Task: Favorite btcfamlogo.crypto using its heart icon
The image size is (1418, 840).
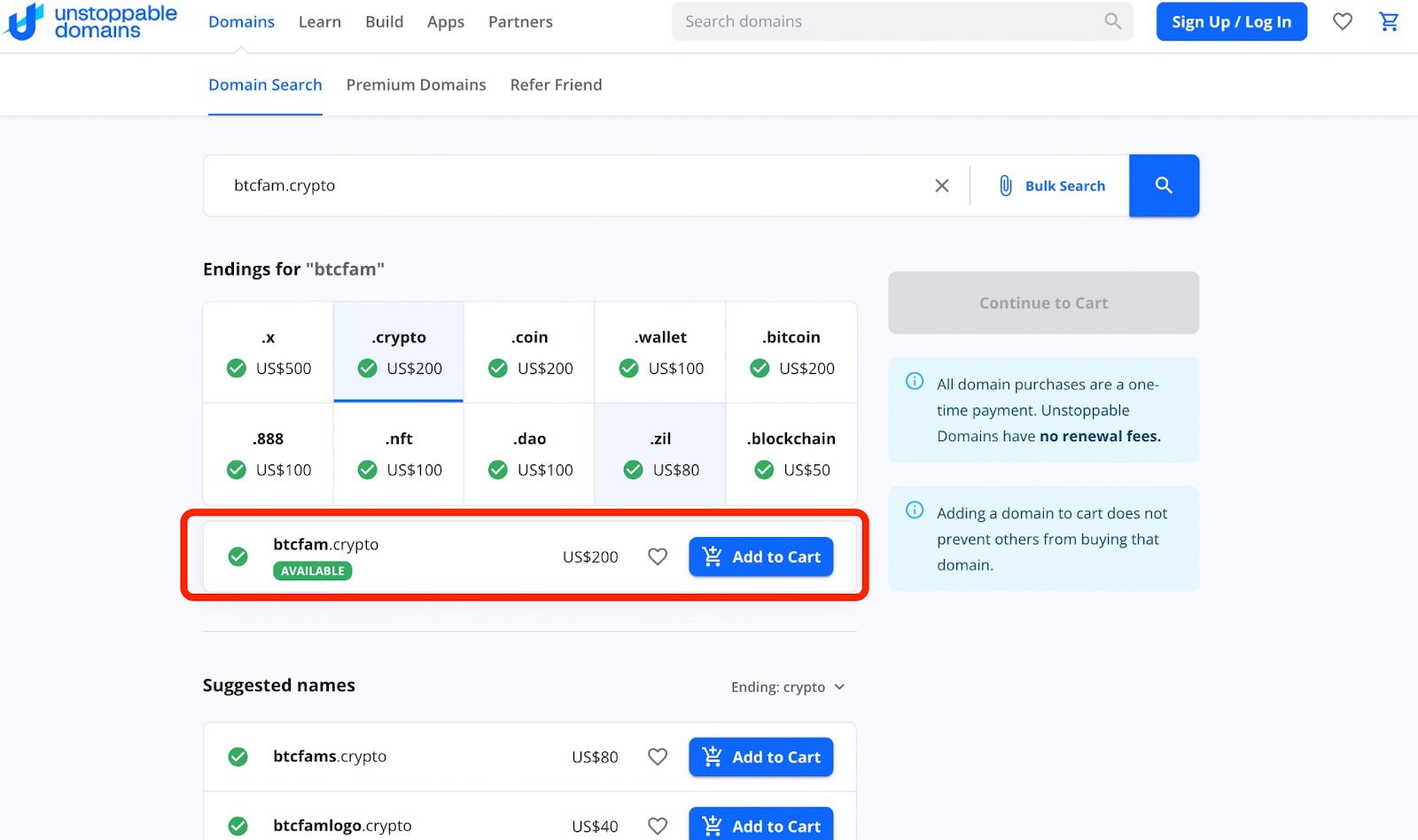Action: [x=658, y=826]
